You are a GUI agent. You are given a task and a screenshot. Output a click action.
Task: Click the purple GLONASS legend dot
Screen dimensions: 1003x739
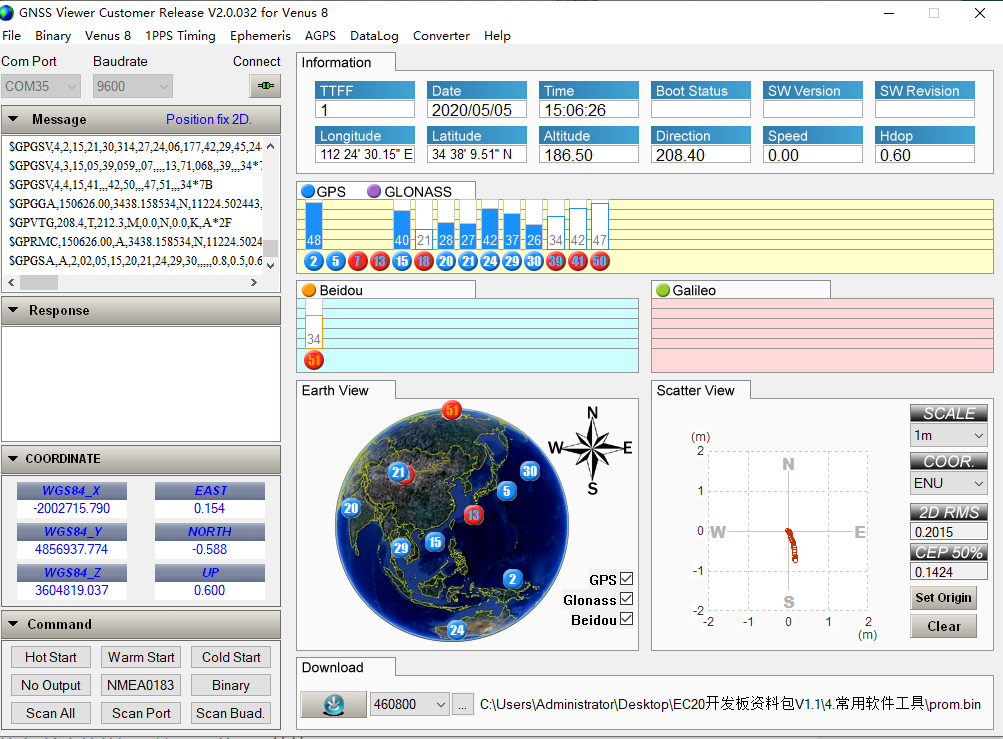tap(374, 191)
